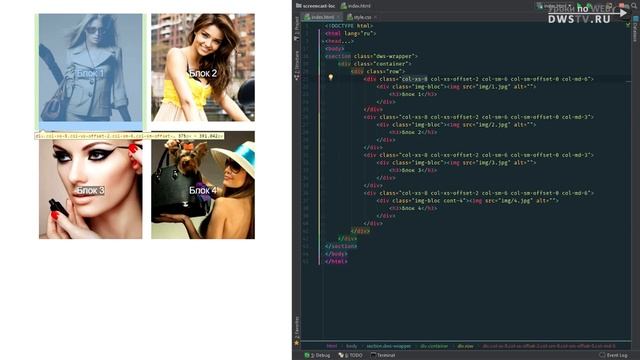Select div.row breadcrumb
The image size is (640, 360).
click(465, 346)
